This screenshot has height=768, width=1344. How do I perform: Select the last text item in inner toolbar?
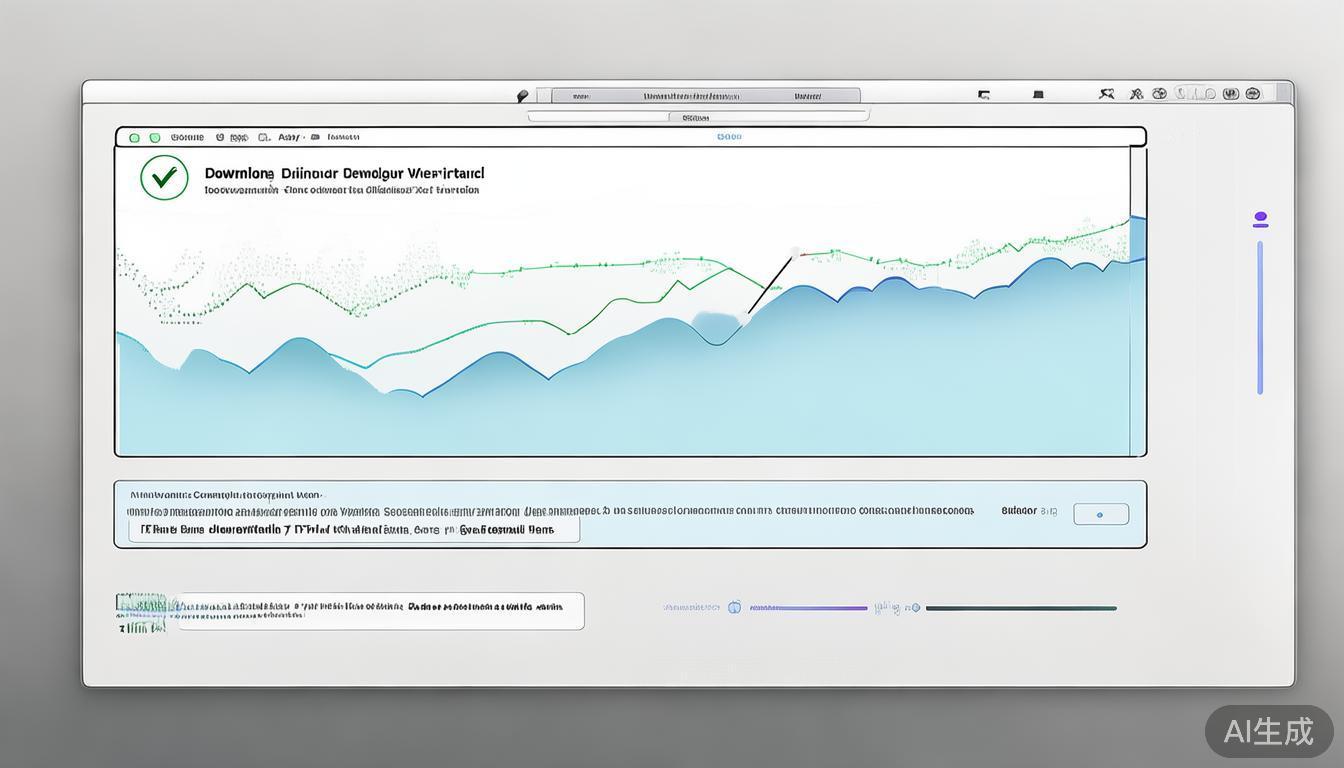coord(343,138)
